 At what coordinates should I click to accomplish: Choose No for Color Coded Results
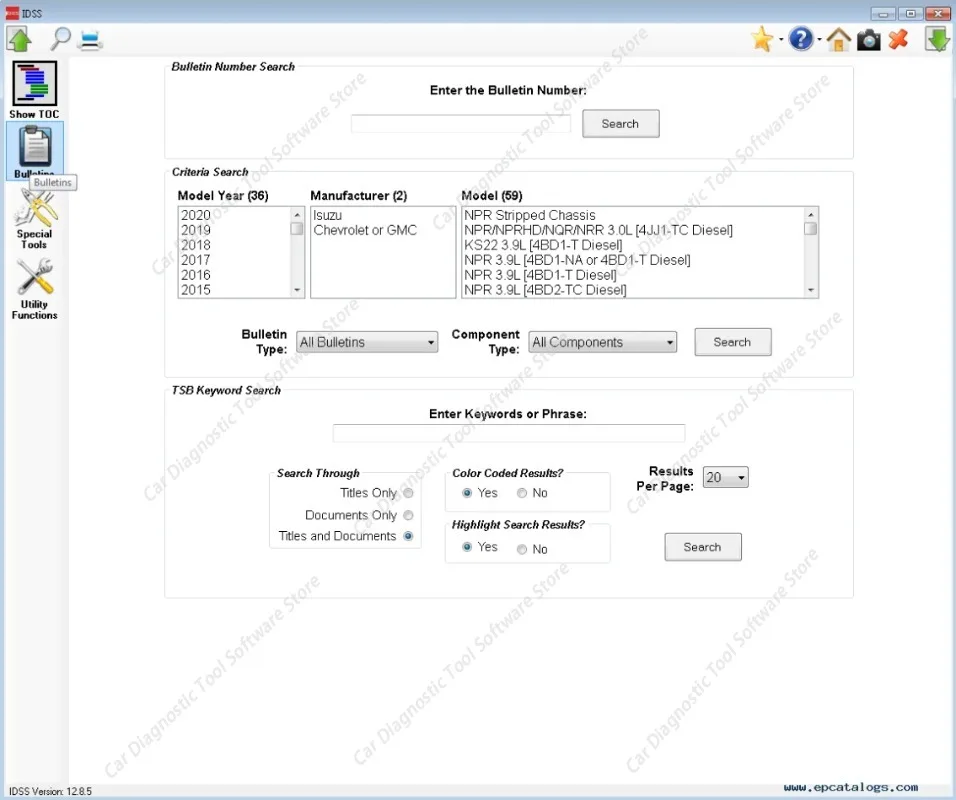(522, 493)
